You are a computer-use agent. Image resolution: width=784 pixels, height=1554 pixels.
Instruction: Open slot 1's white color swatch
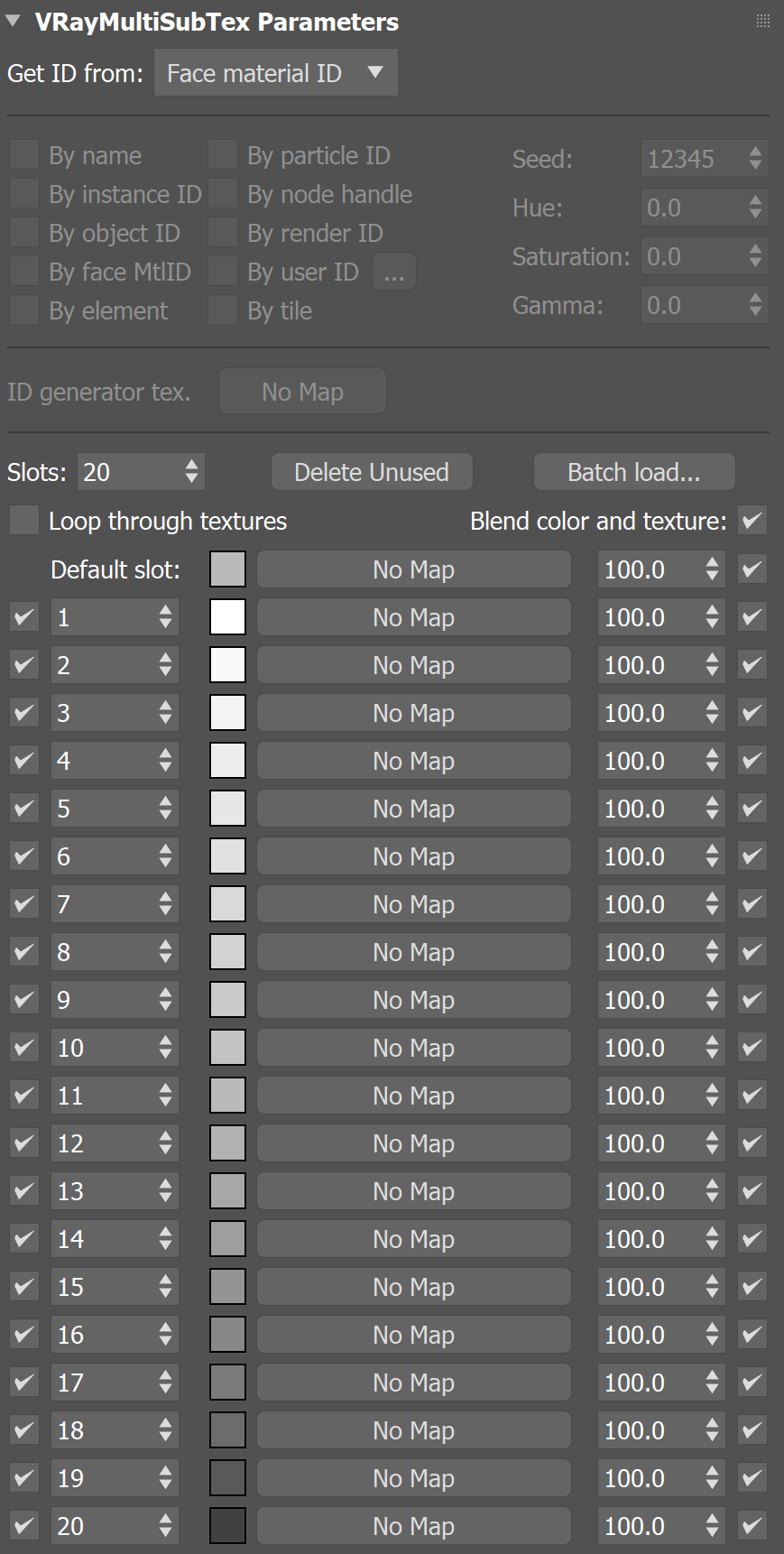pyautogui.click(x=227, y=616)
